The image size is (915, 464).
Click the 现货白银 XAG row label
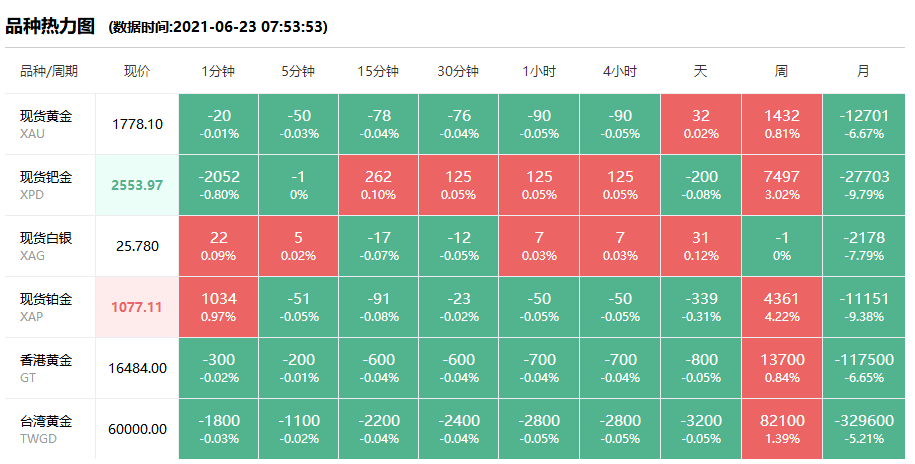tap(48, 246)
